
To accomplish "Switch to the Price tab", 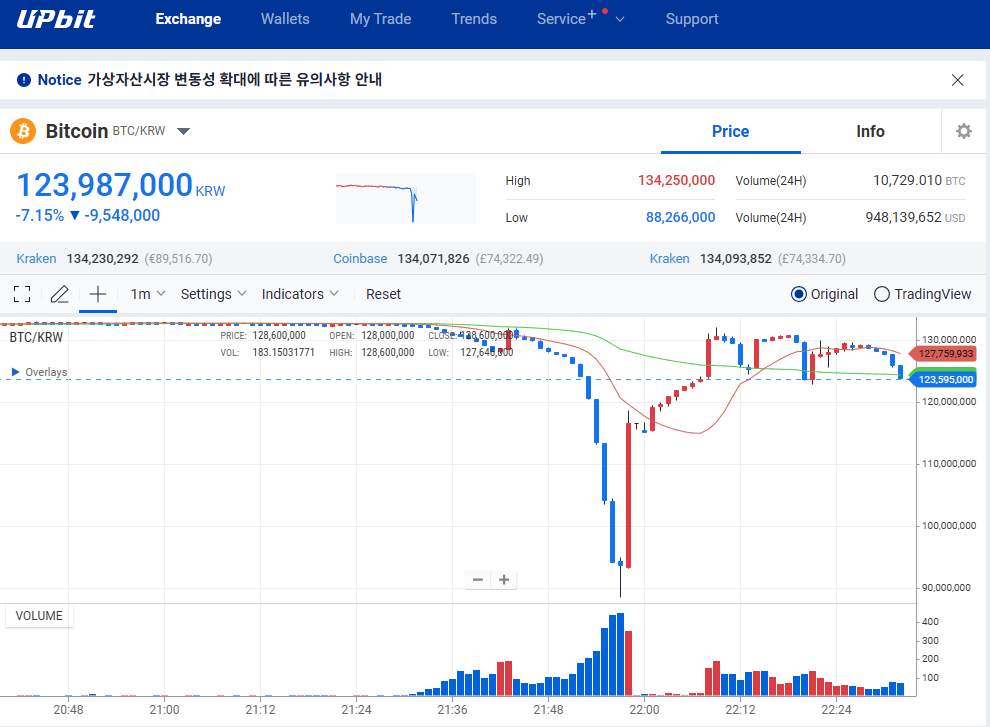I will coord(731,131).
